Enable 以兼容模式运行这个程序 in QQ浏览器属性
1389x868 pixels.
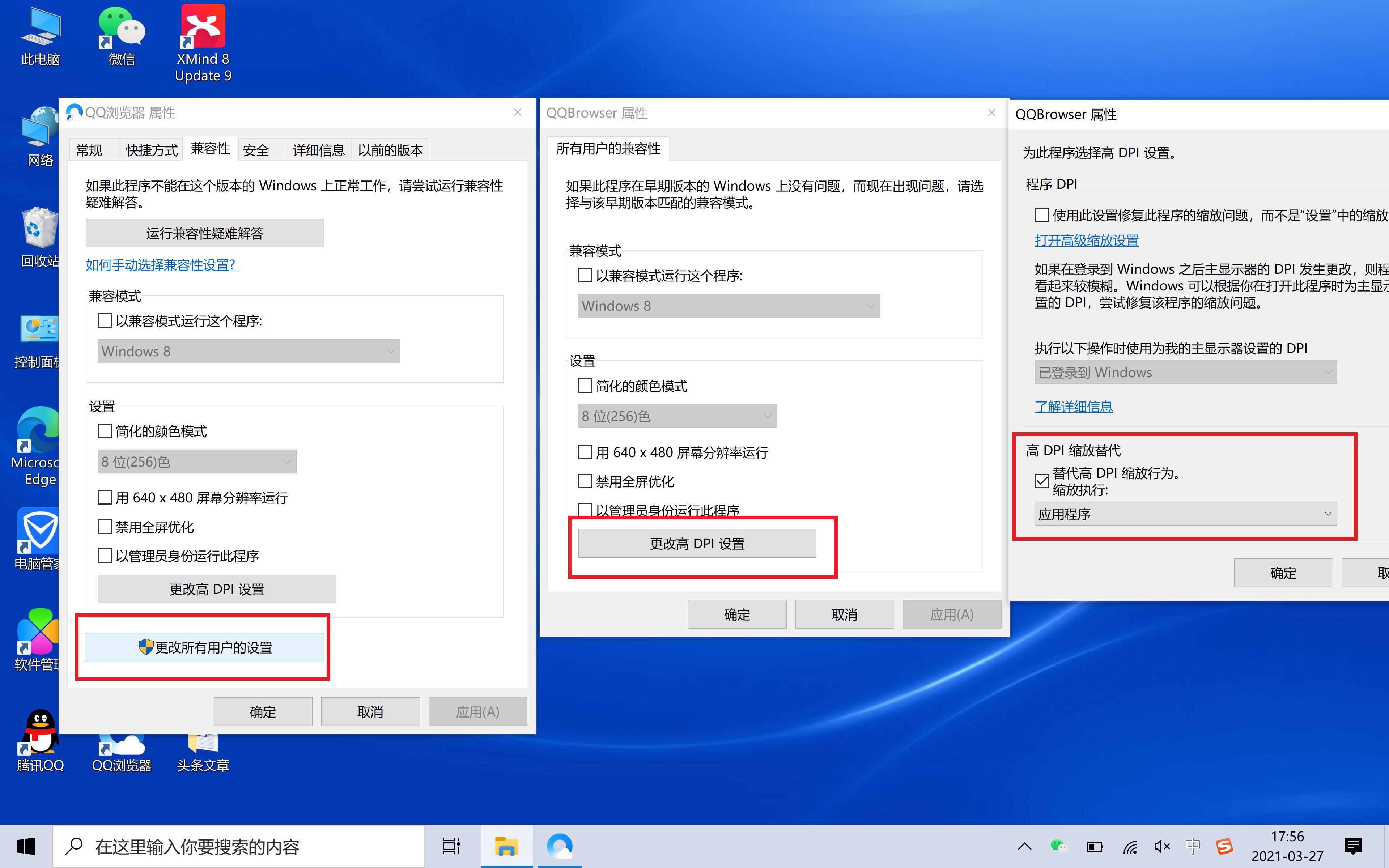(104, 321)
